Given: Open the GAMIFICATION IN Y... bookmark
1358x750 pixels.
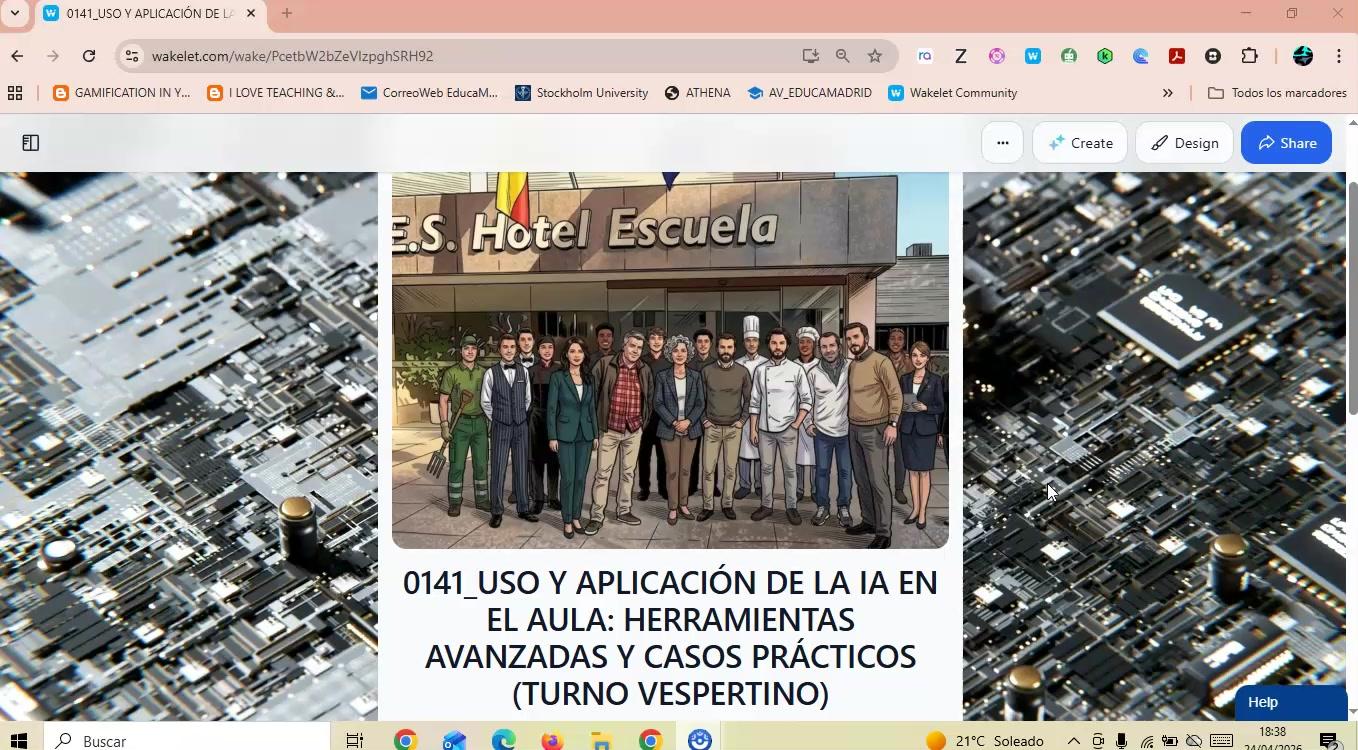Looking at the screenshot, I should coord(121,93).
